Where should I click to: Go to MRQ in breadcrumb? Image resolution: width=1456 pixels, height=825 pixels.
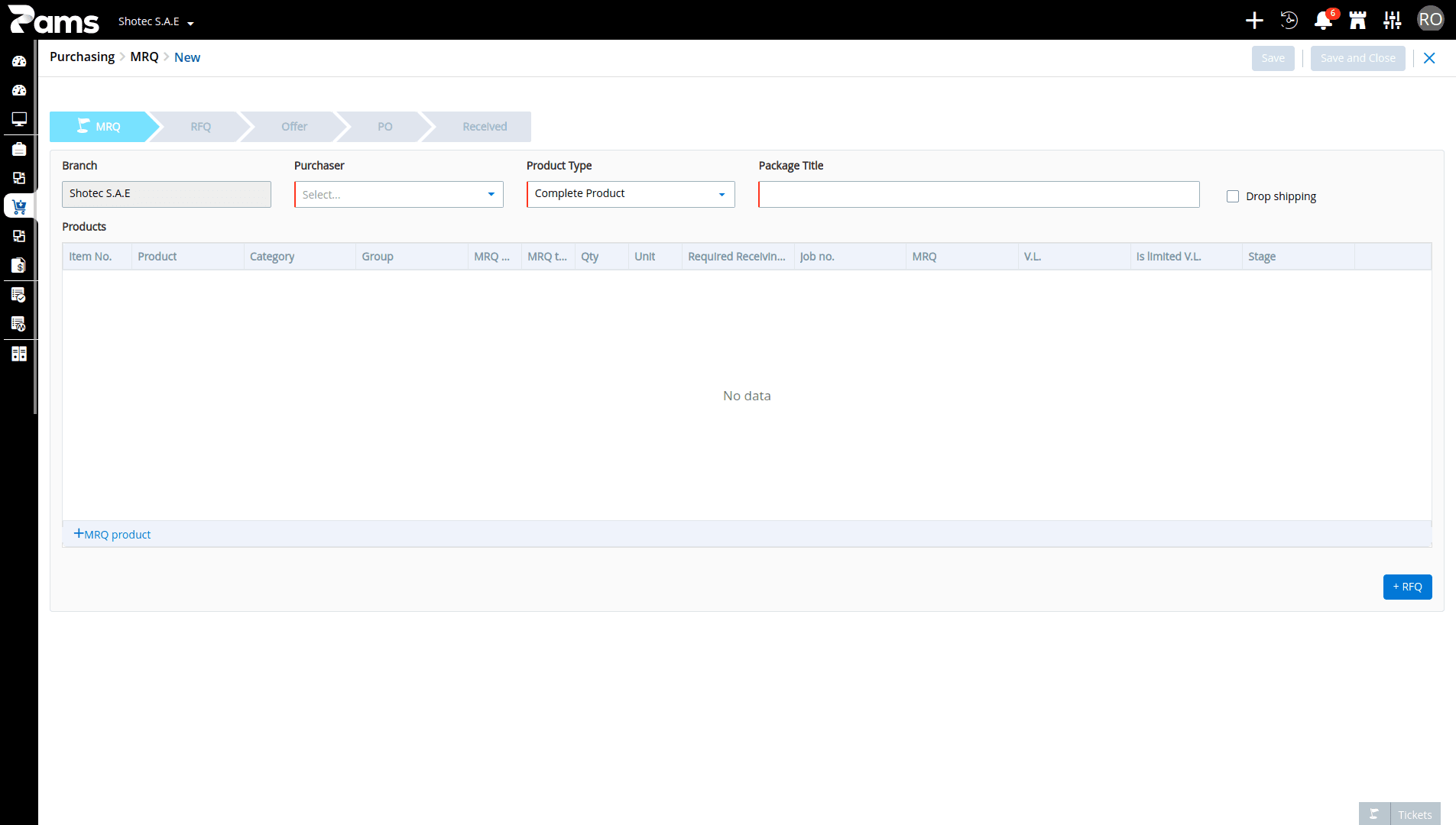click(144, 57)
